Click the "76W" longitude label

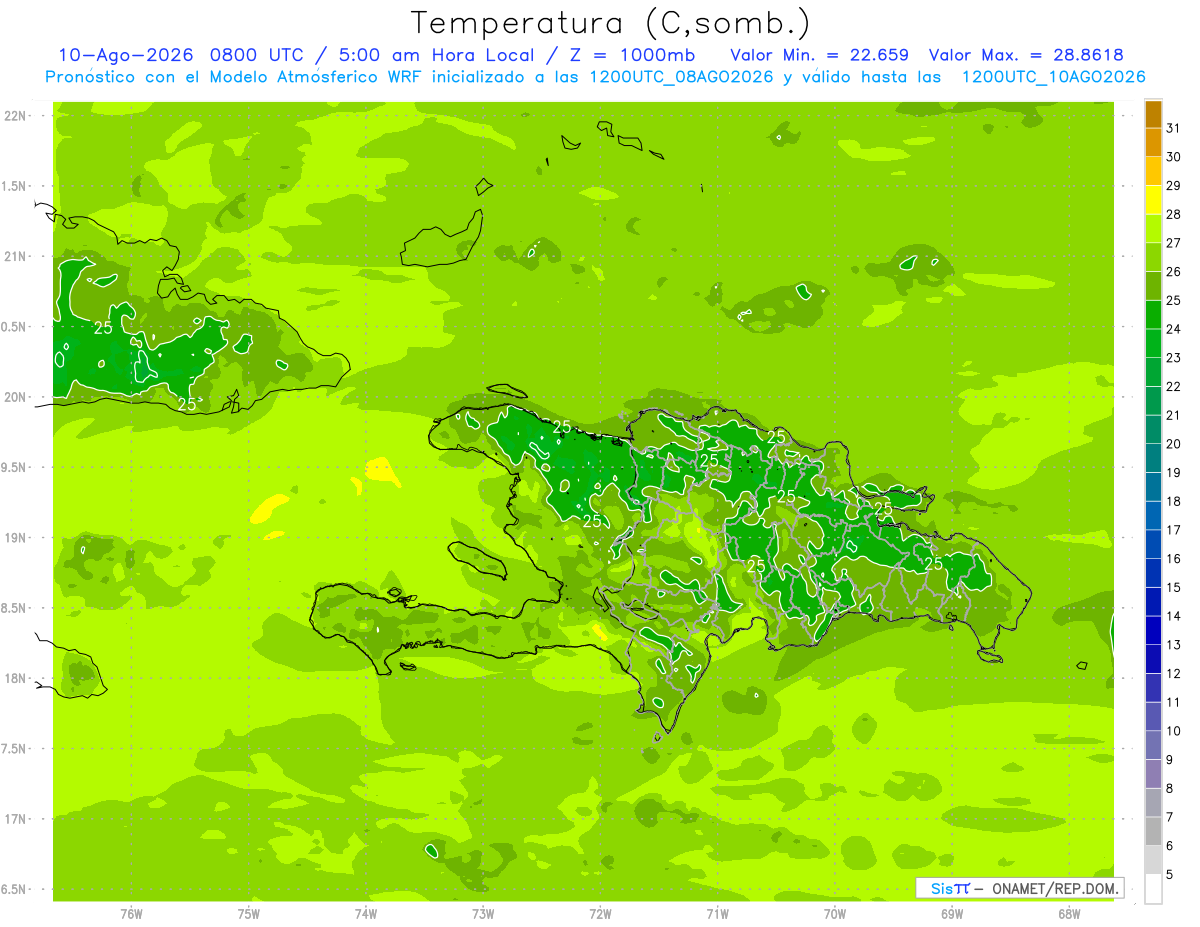tap(131, 913)
